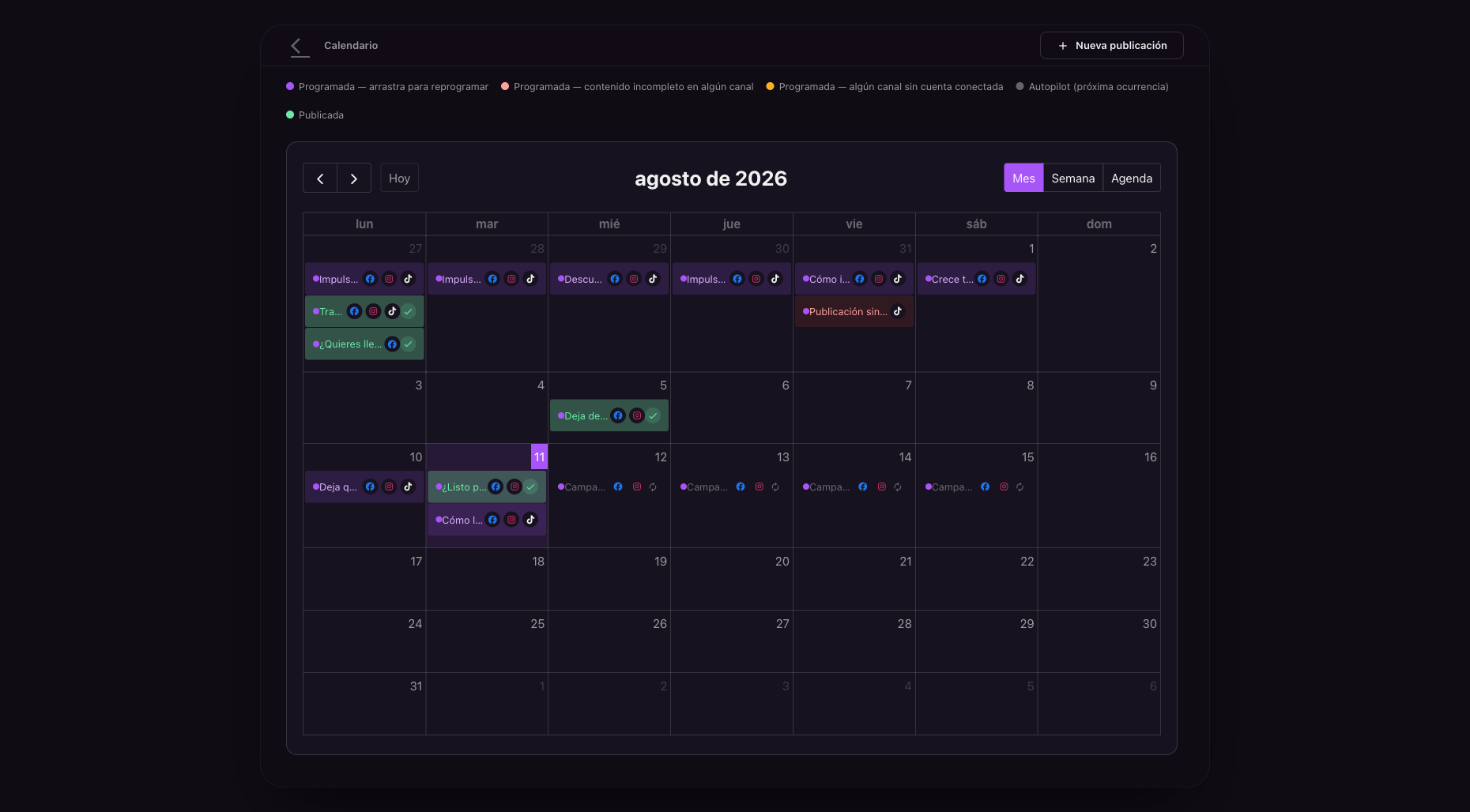Click Instagram icon on the Deja de... event

637,415
